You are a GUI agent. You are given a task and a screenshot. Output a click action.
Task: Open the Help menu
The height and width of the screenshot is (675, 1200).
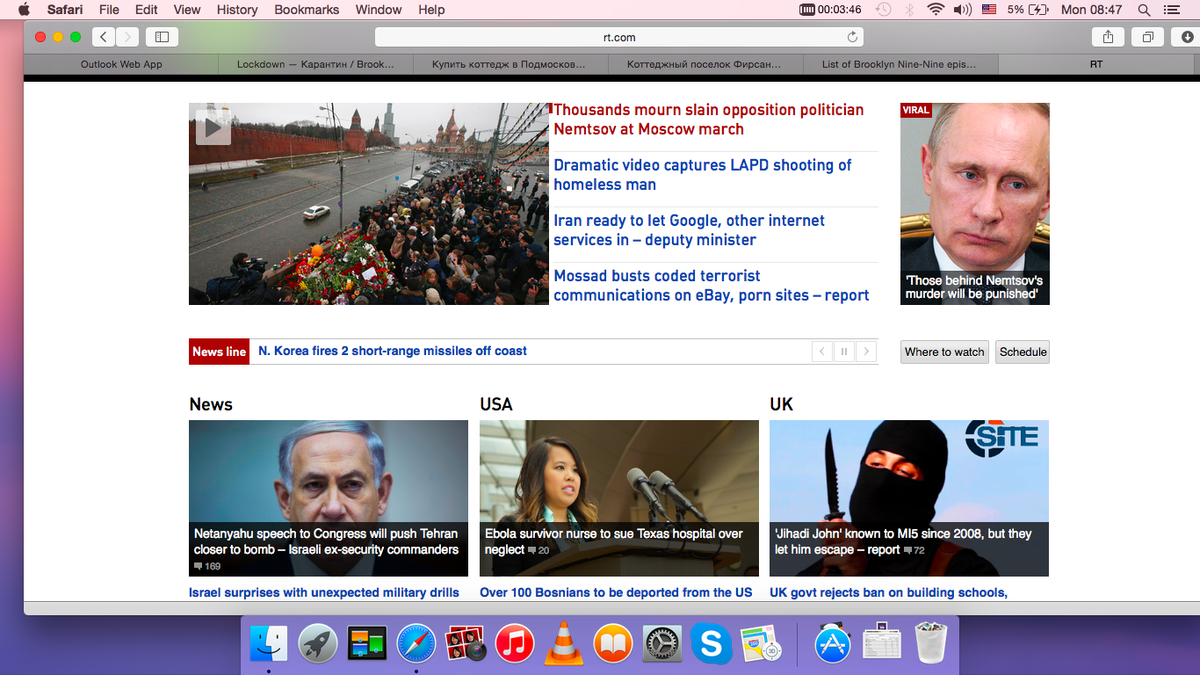coord(432,10)
